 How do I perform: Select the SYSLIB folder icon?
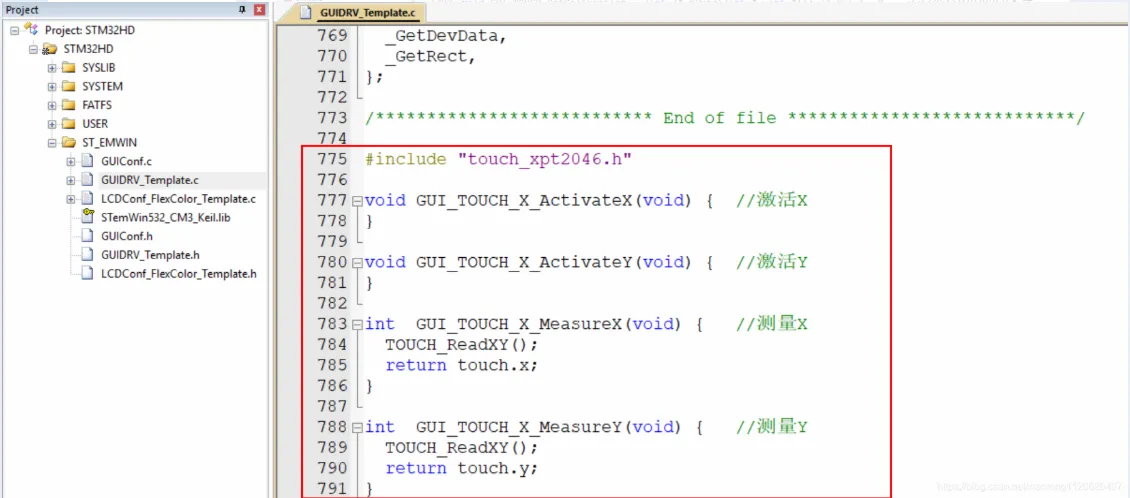68,67
